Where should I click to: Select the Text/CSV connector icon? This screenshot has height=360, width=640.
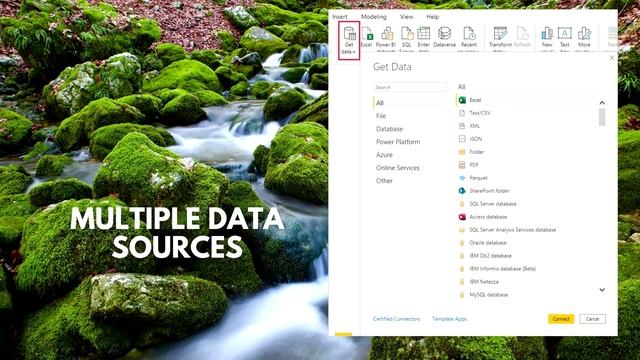point(462,113)
